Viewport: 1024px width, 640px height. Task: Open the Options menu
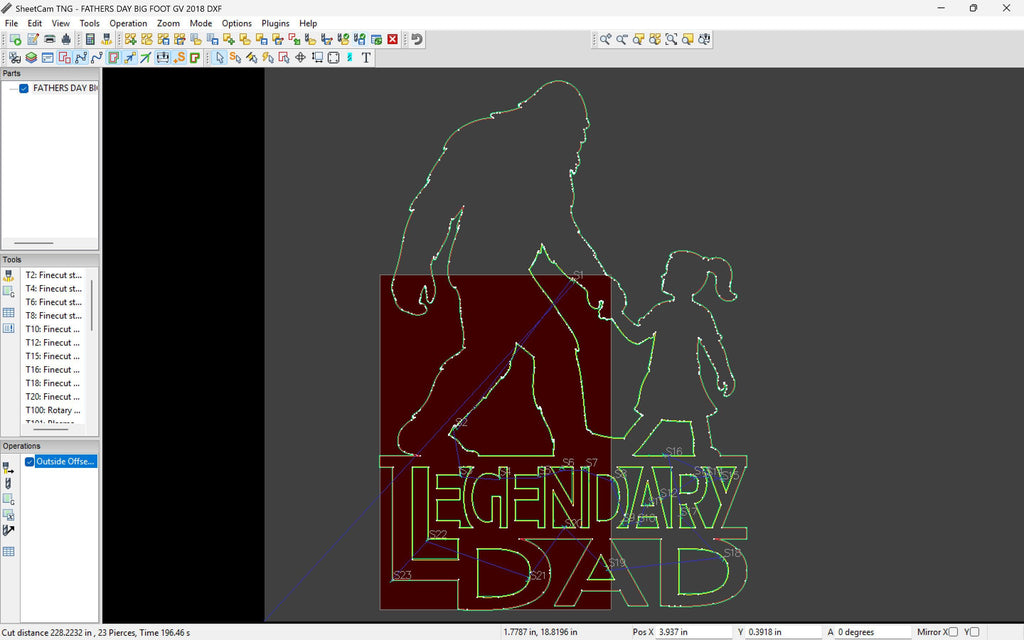pos(236,23)
